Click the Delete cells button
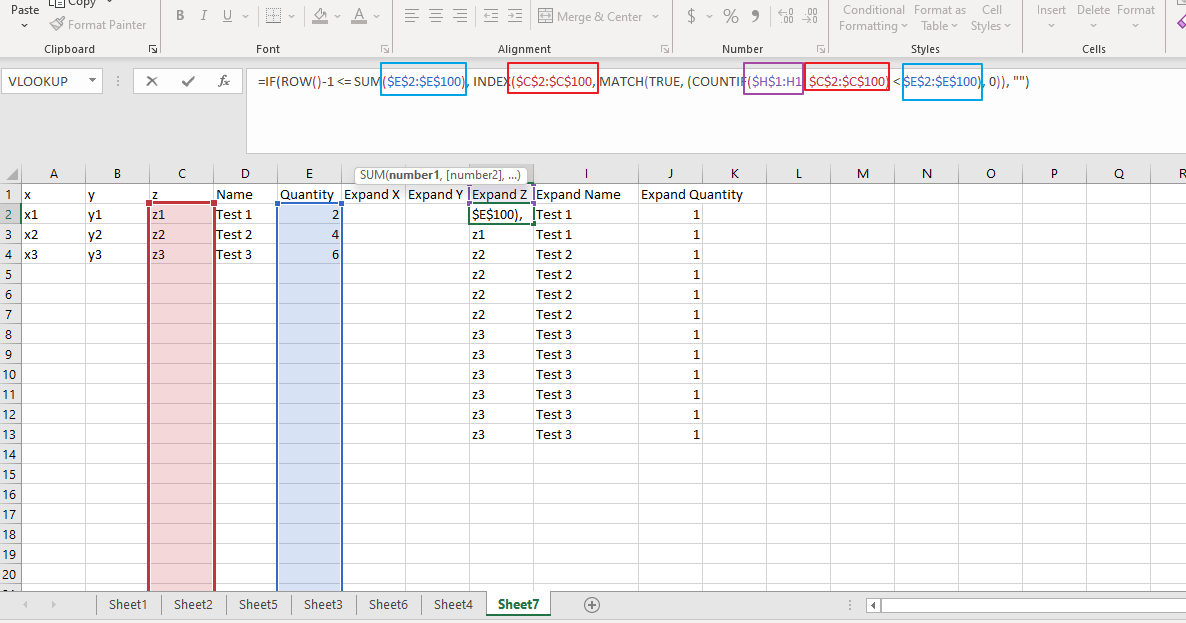1186x623 pixels. coord(1093,16)
